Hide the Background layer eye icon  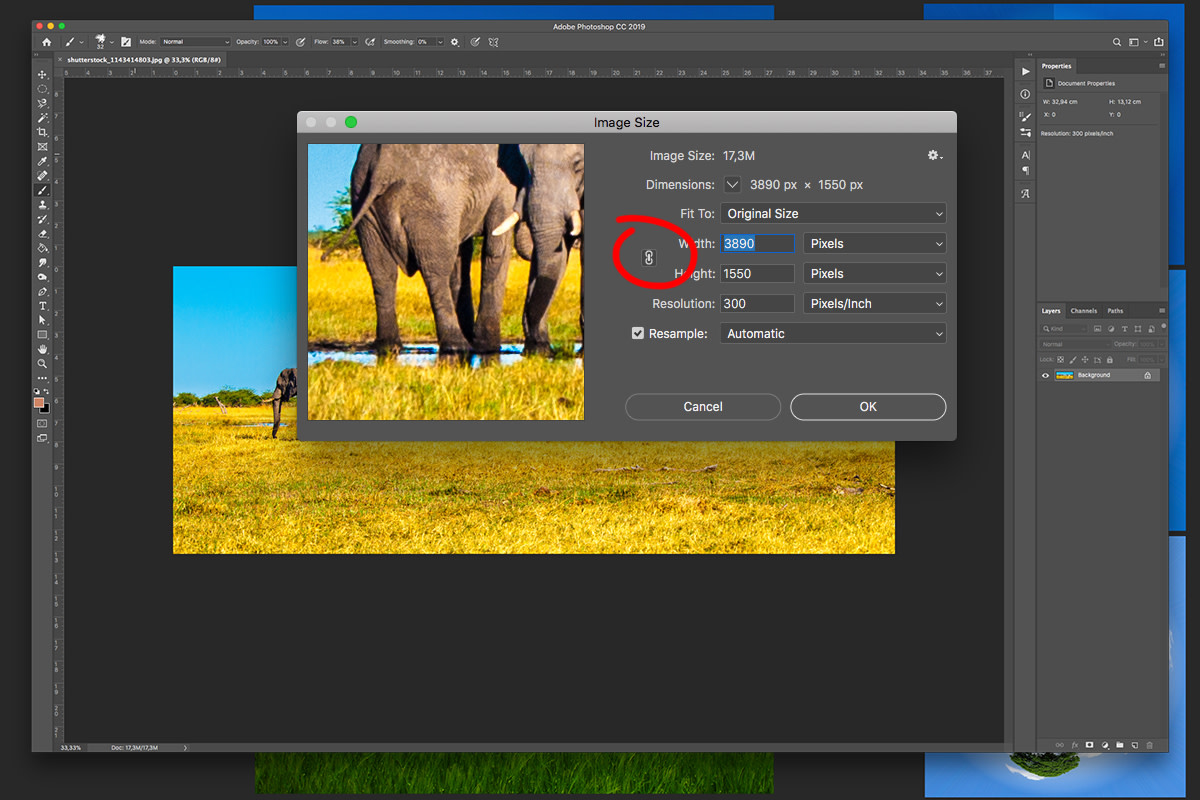tap(1046, 375)
